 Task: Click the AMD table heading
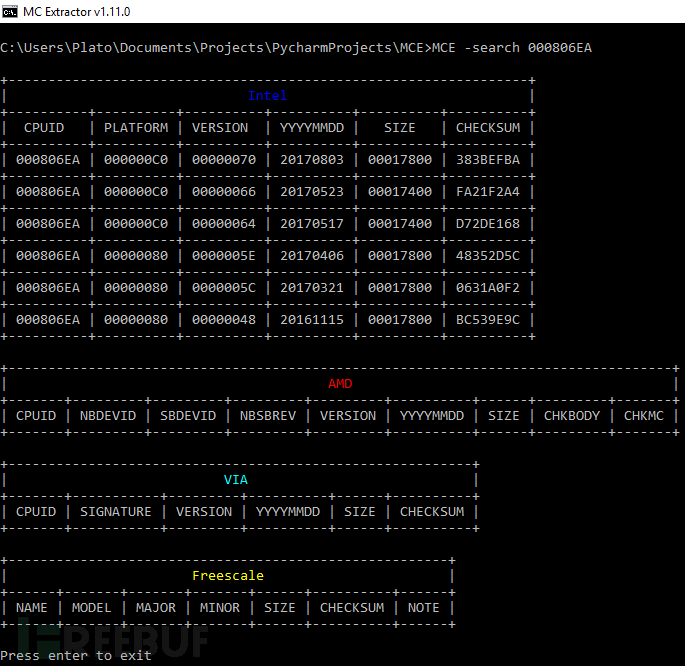(340, 384)
